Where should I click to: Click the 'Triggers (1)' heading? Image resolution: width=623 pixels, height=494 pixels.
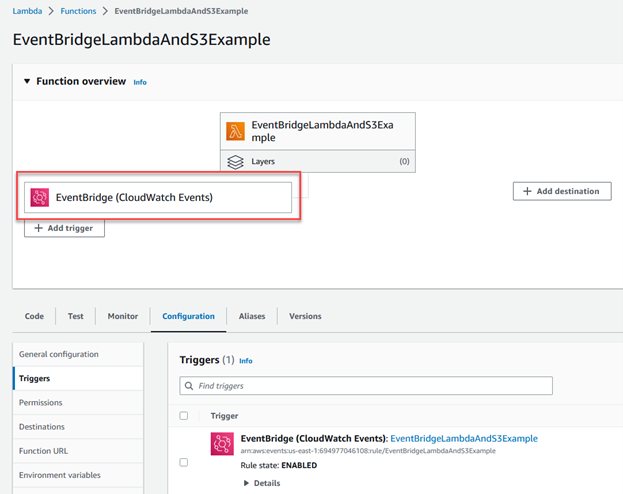click(x=207, y=360)
